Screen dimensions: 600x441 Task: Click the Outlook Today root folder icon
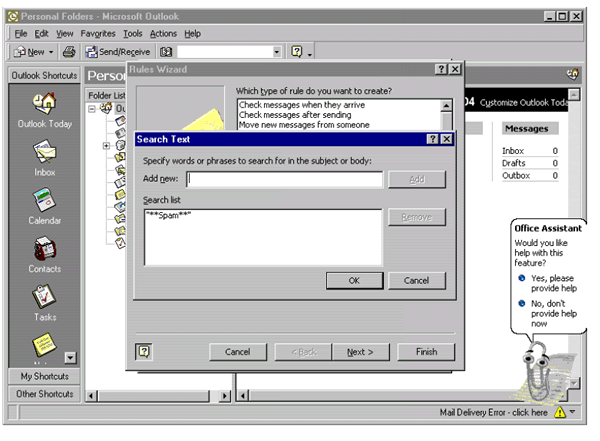(x=106, y=108)
